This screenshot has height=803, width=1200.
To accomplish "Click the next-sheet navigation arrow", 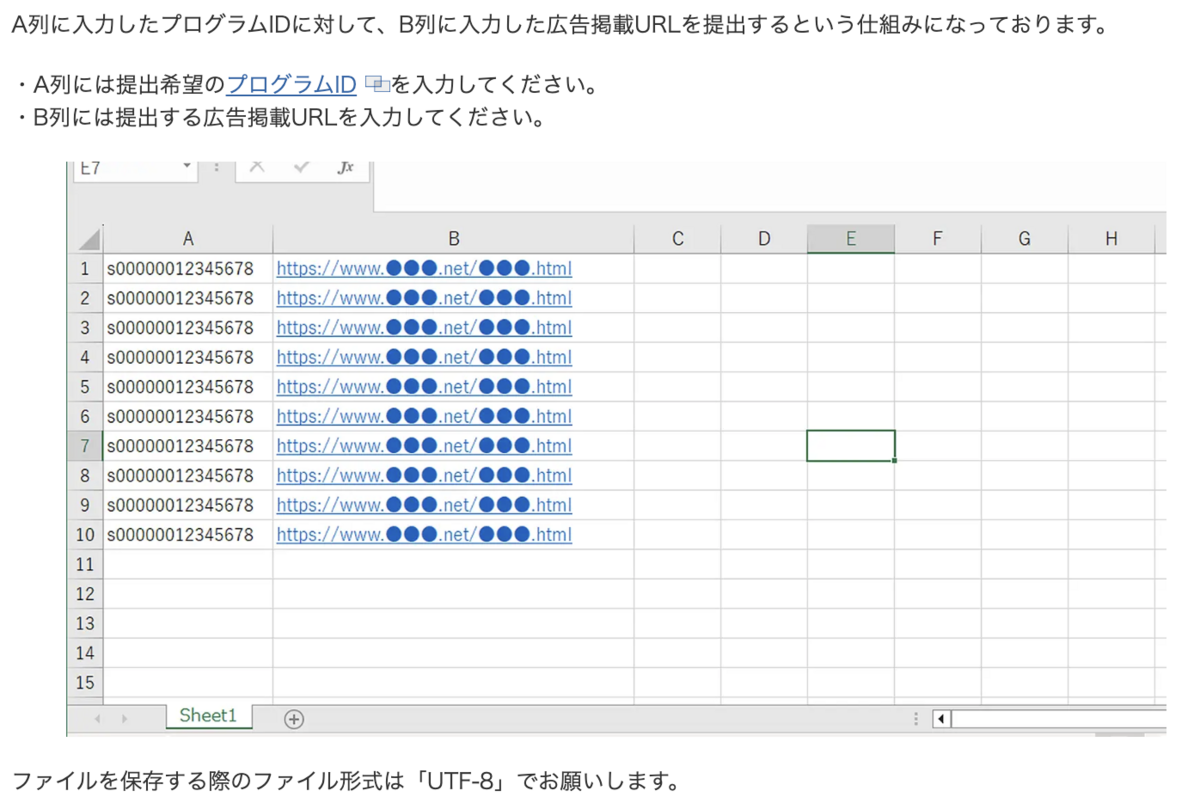I will point(124,717).
